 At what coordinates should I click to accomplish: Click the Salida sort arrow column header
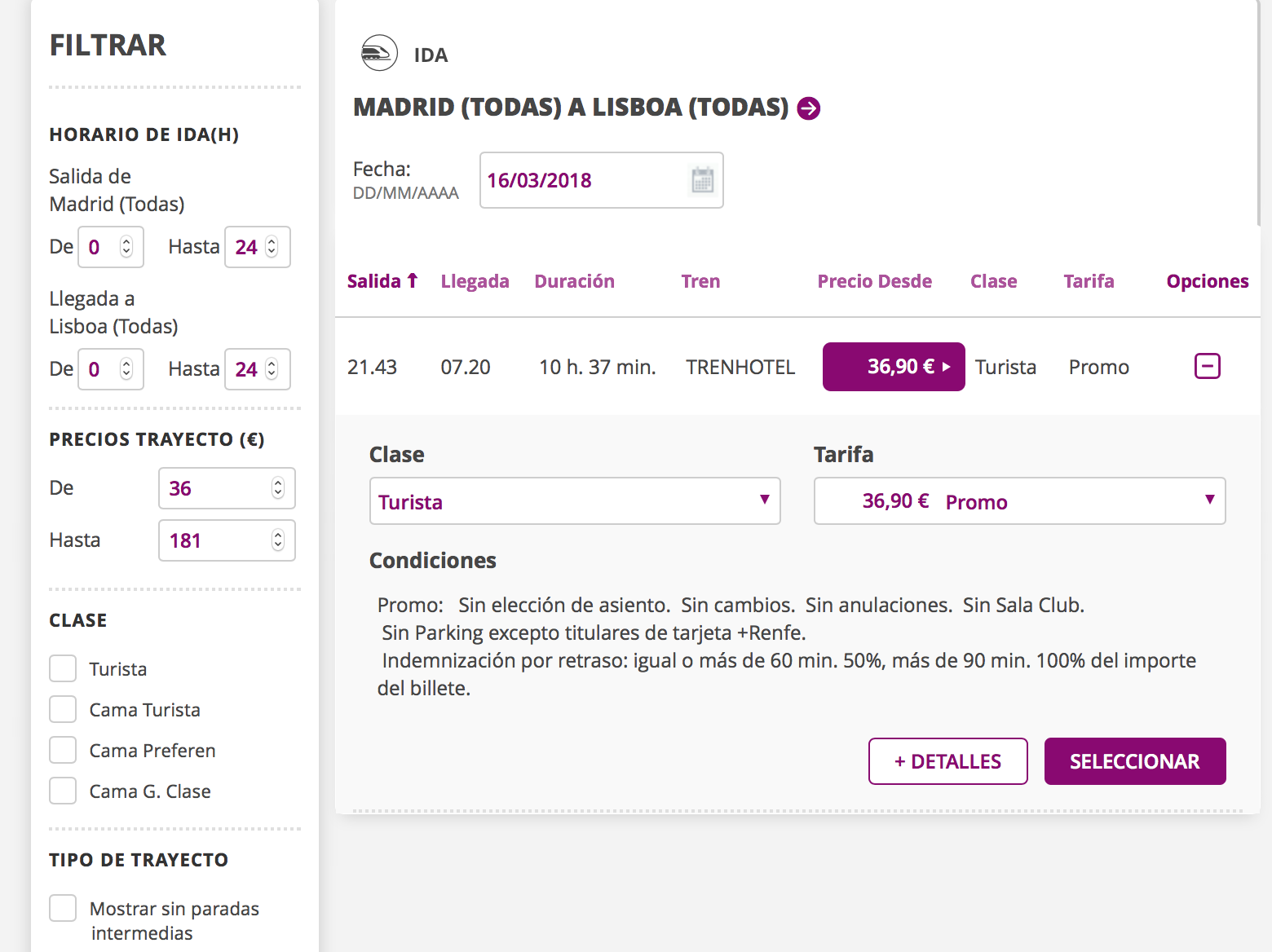tap(382, 281)
